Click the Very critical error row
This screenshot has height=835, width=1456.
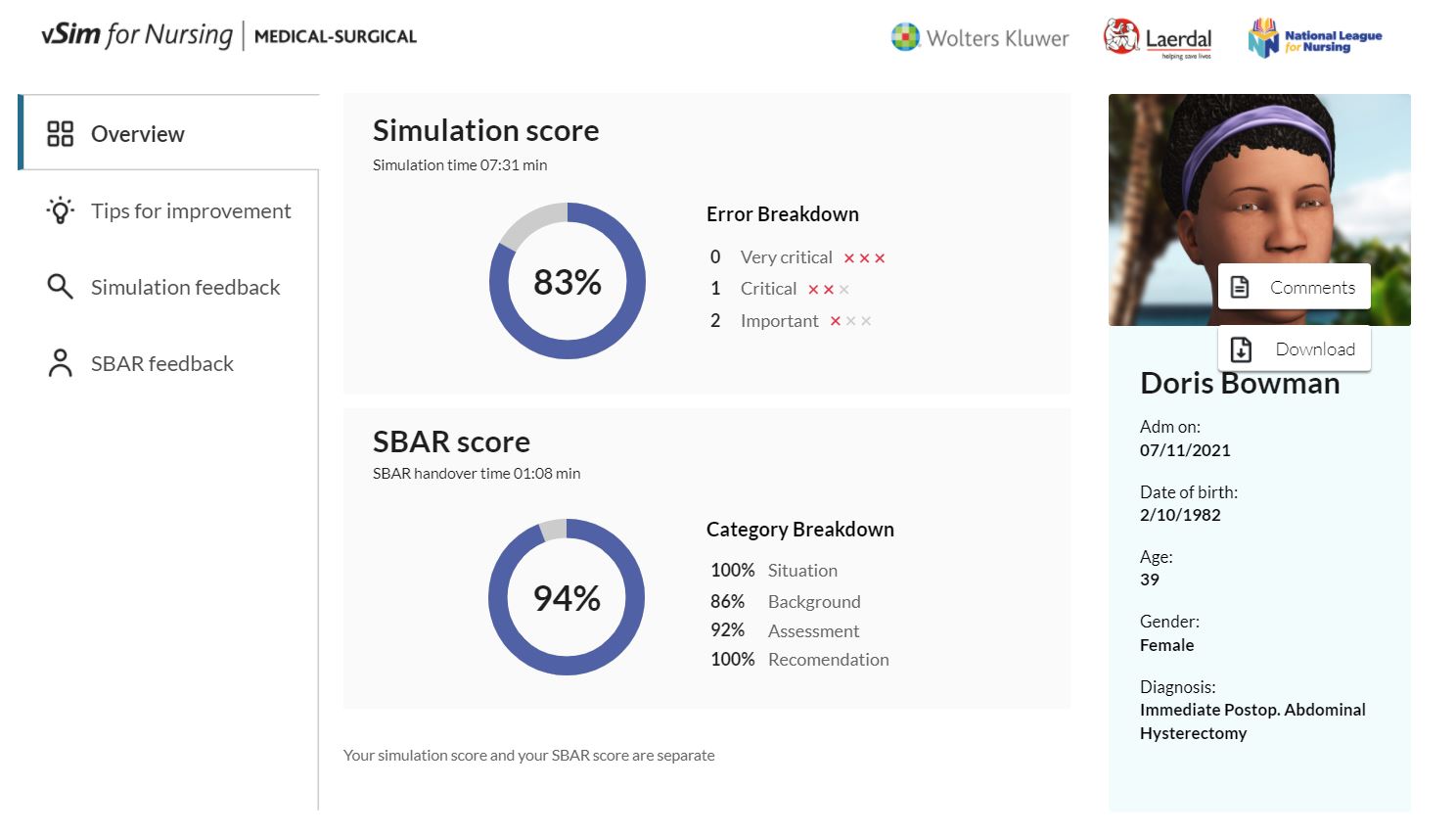click(797, 257)
